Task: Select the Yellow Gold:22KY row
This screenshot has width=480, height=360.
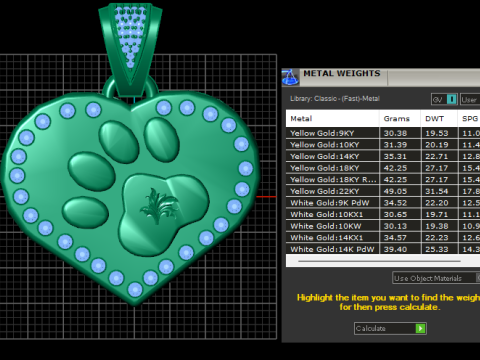Action: 383,191
